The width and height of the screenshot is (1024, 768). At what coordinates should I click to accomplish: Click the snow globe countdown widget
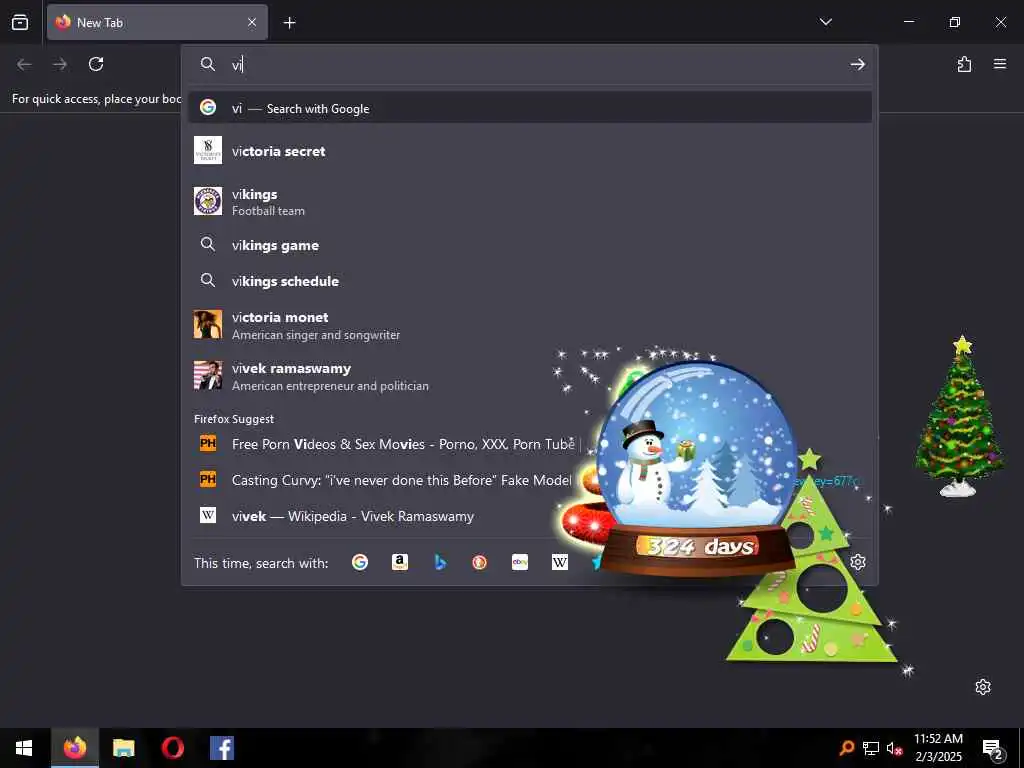(696, 470)
